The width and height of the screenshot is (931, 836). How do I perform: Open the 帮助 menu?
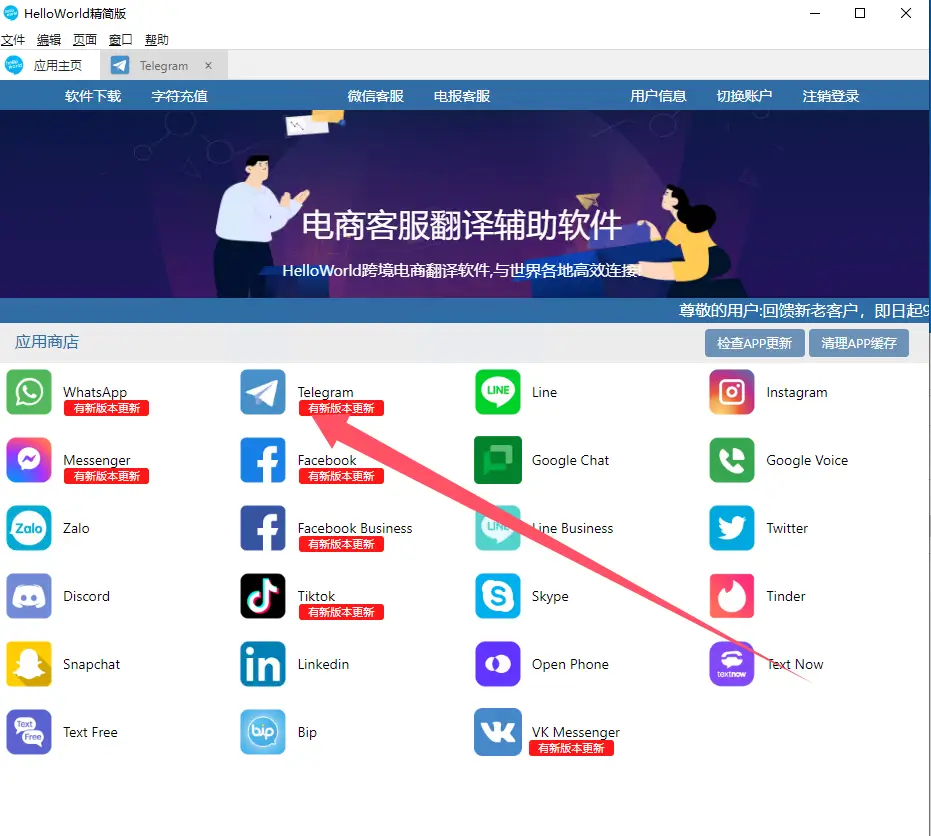157,40
